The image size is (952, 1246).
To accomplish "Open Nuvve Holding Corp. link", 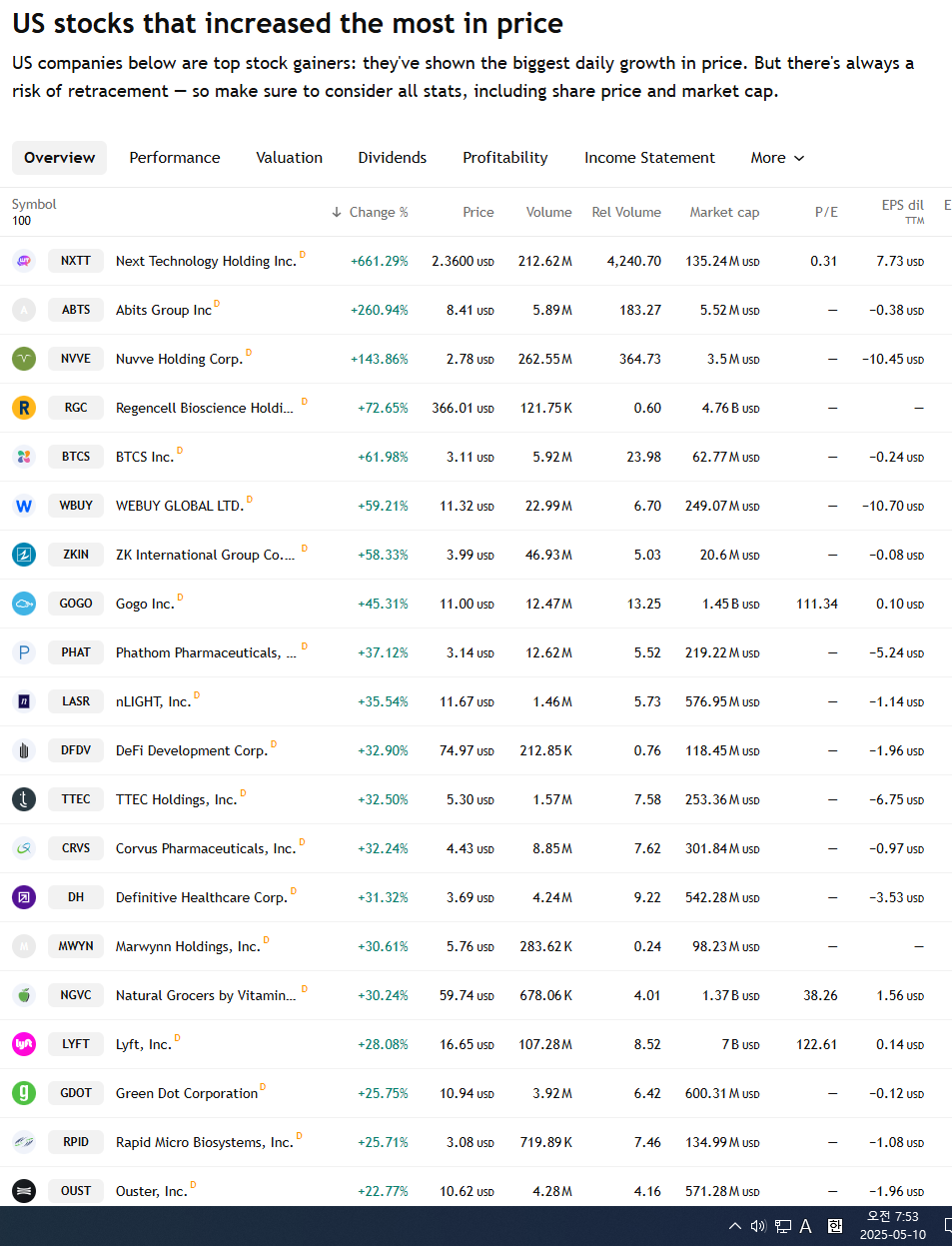I will [x=179, y=359].
